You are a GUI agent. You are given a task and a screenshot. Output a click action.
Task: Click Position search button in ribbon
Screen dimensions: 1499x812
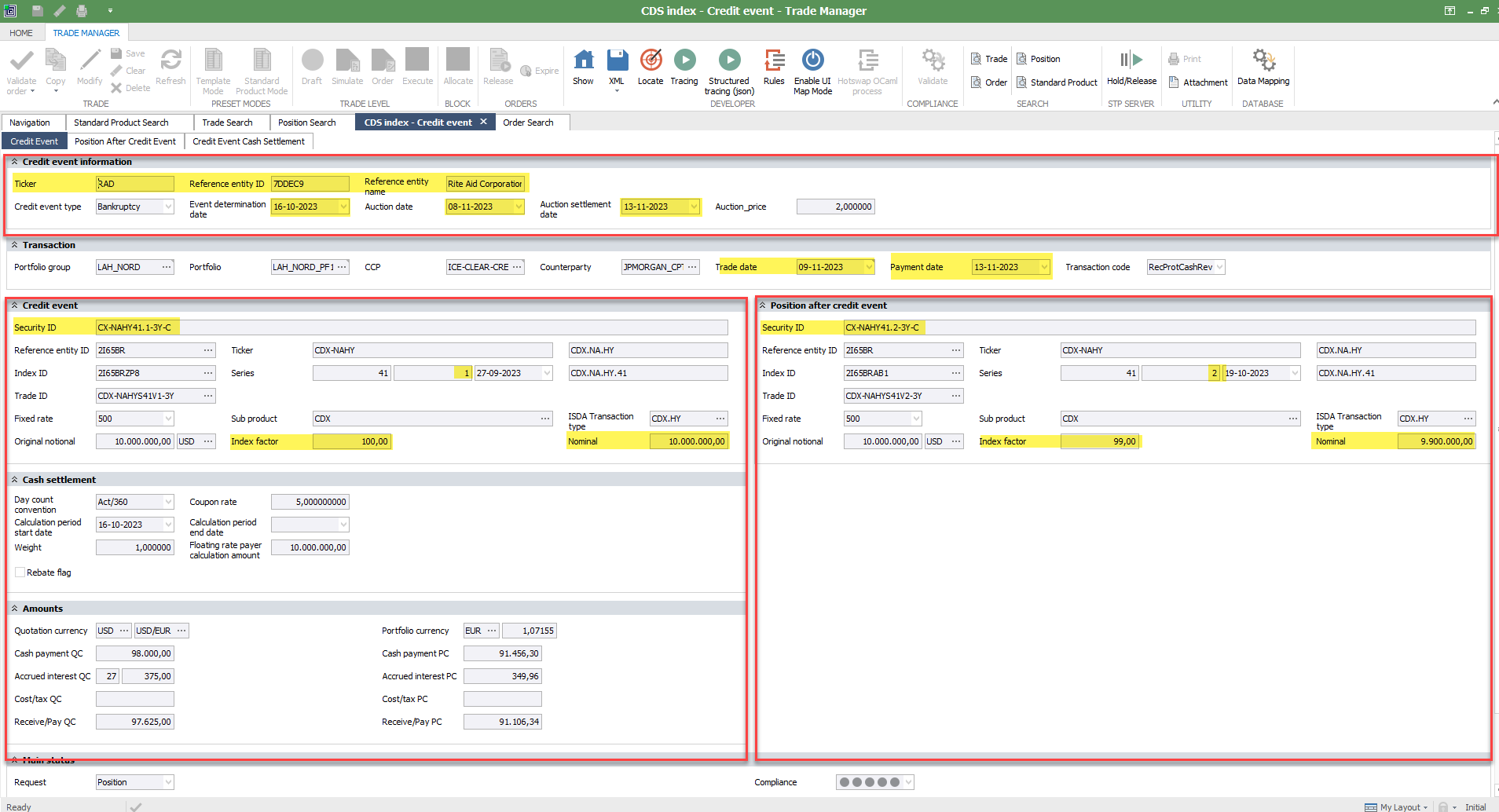coord(1039,59)
